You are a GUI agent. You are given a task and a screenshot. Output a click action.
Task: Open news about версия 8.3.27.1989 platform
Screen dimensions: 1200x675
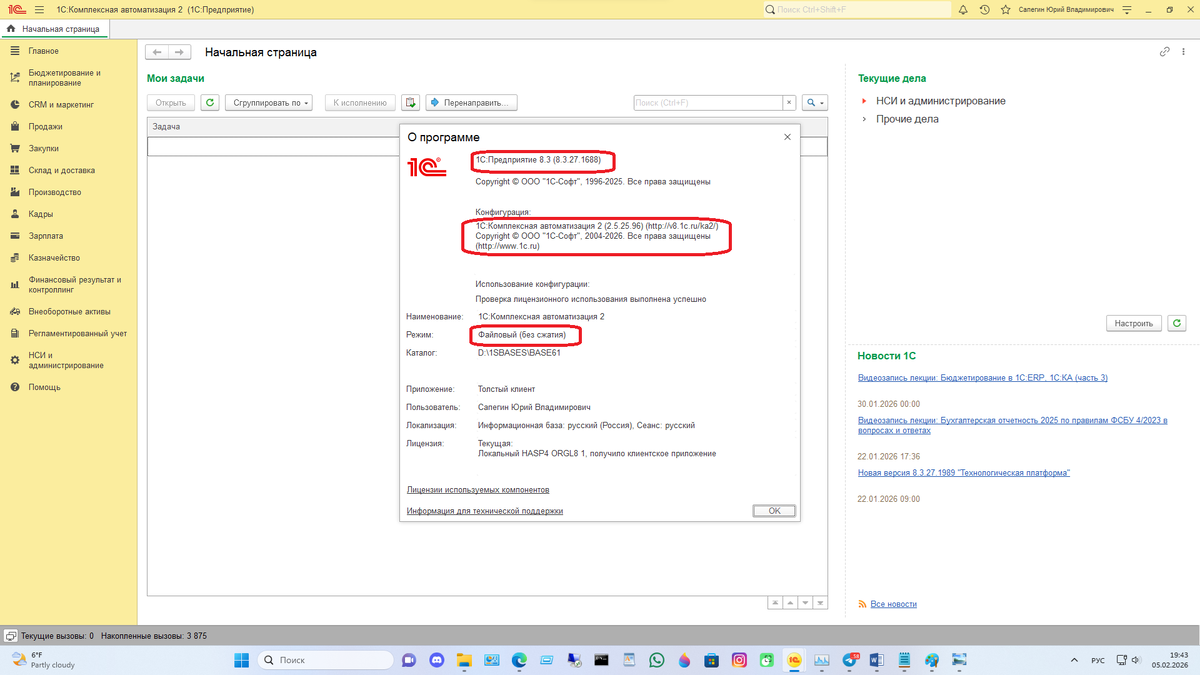point(964,472)
